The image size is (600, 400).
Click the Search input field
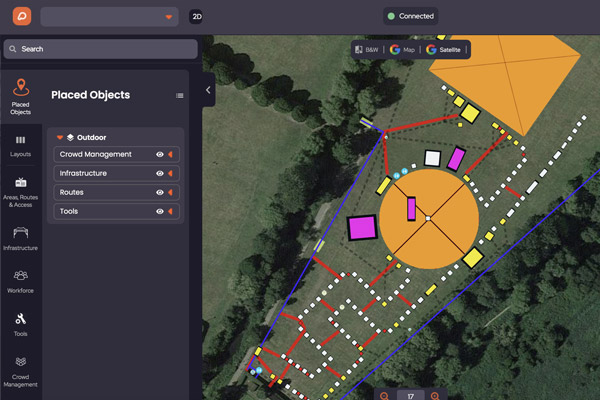(x=101, y=49)
